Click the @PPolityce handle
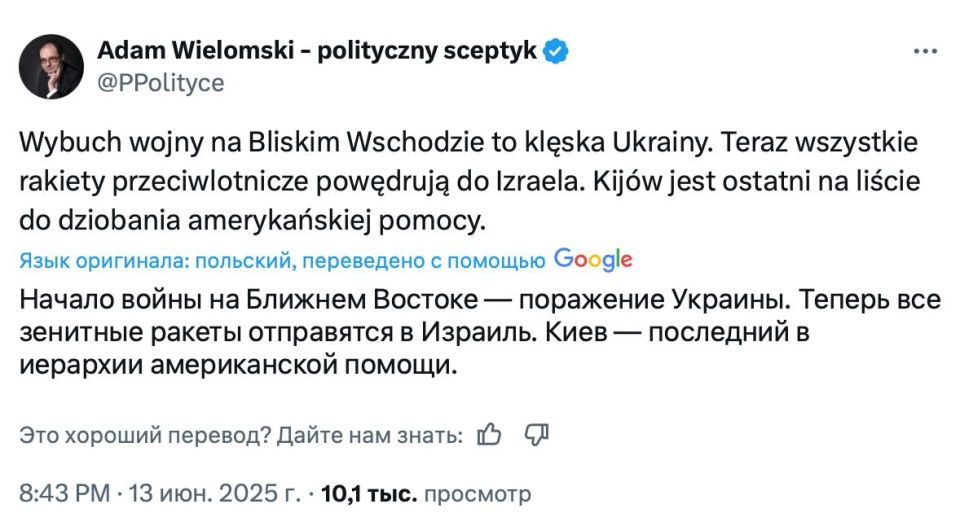The width and height of the screenshot is (960, 526). point(160,83)
